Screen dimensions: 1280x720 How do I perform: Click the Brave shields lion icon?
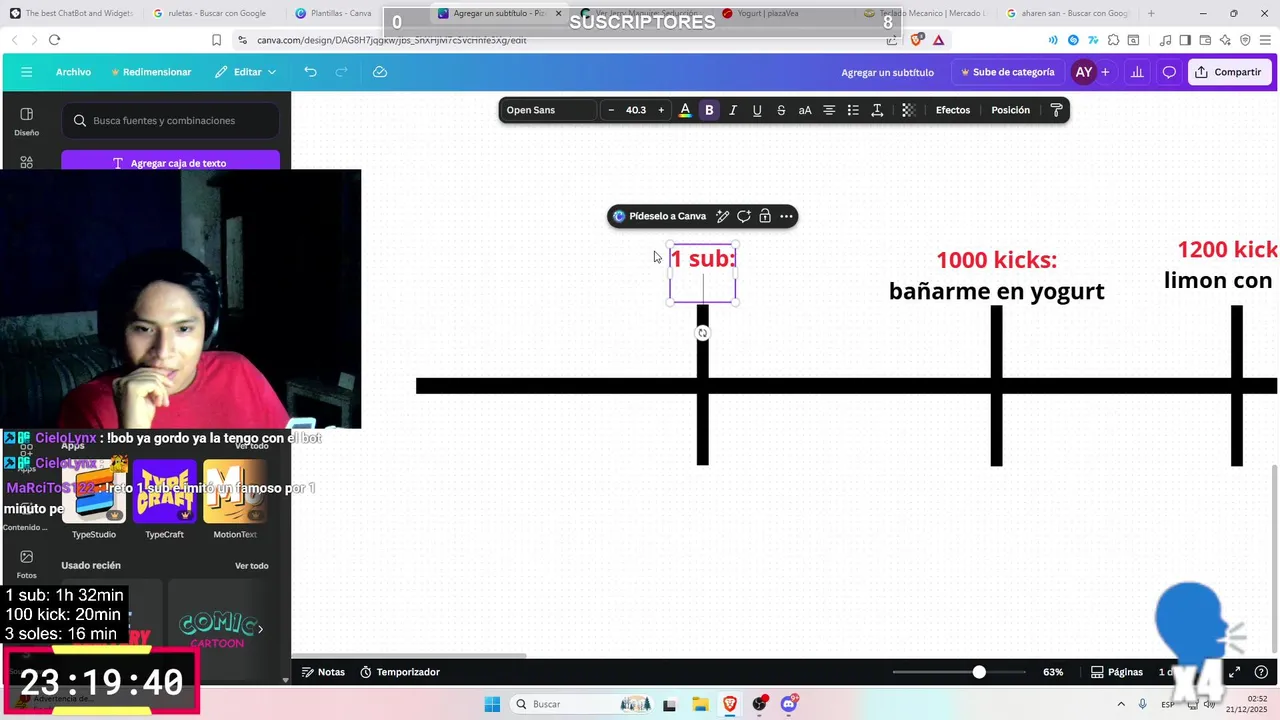(917, 40)
